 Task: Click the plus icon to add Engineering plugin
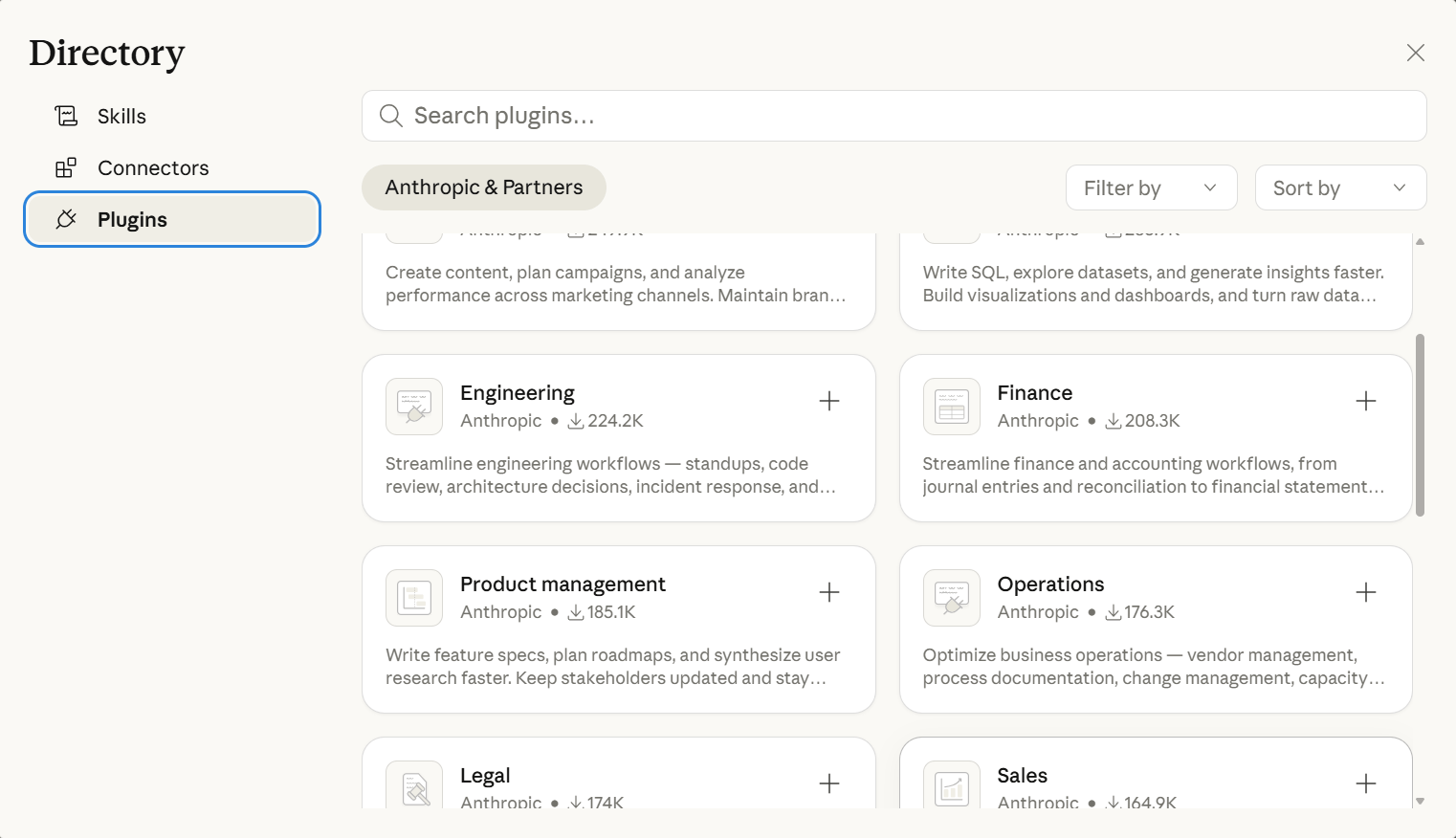coord(829,401)
